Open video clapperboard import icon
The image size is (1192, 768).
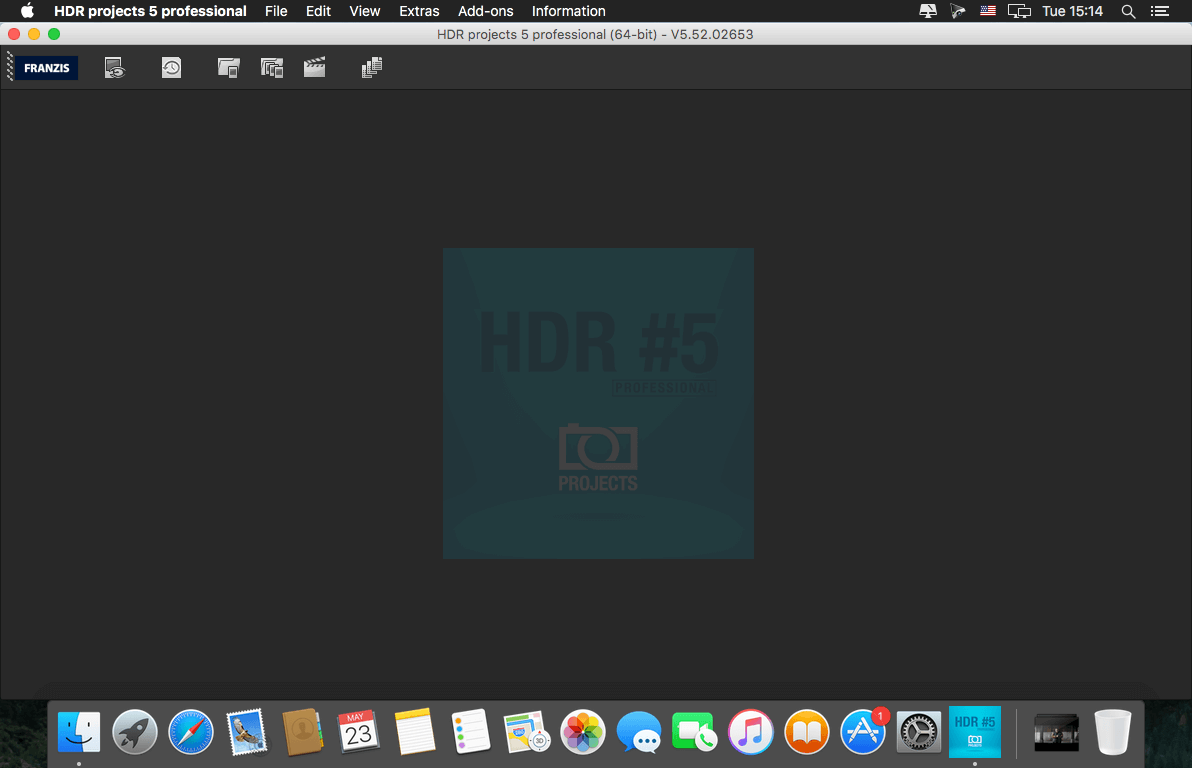click(x=315, y=68)
